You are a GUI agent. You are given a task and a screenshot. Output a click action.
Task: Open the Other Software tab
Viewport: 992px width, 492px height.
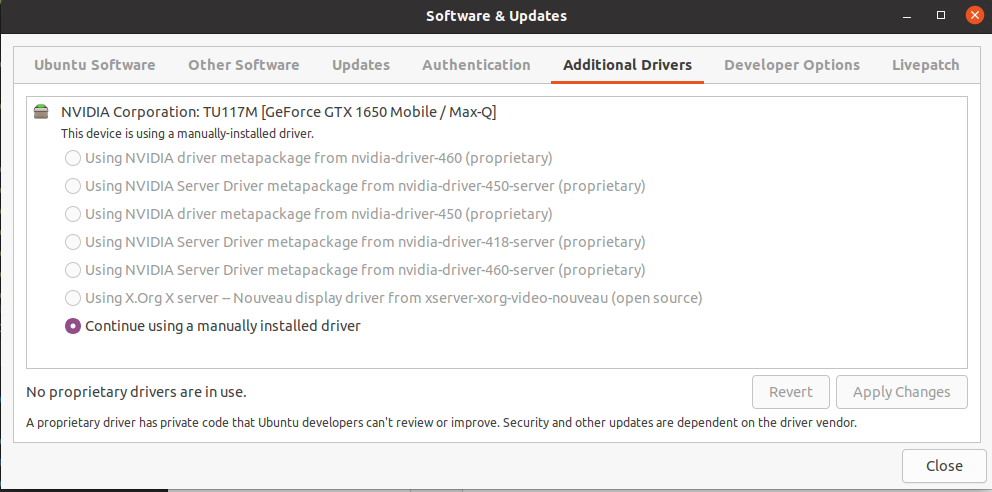pos(244,65)
